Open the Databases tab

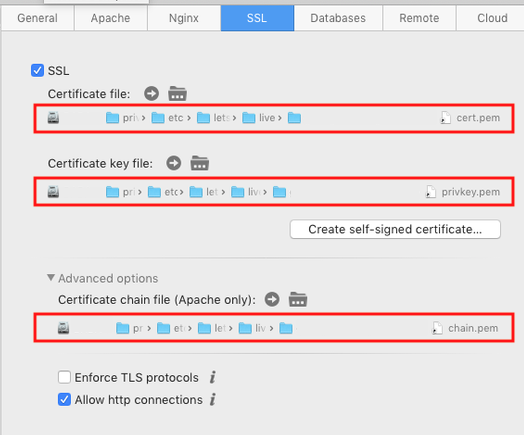(338, 18)
